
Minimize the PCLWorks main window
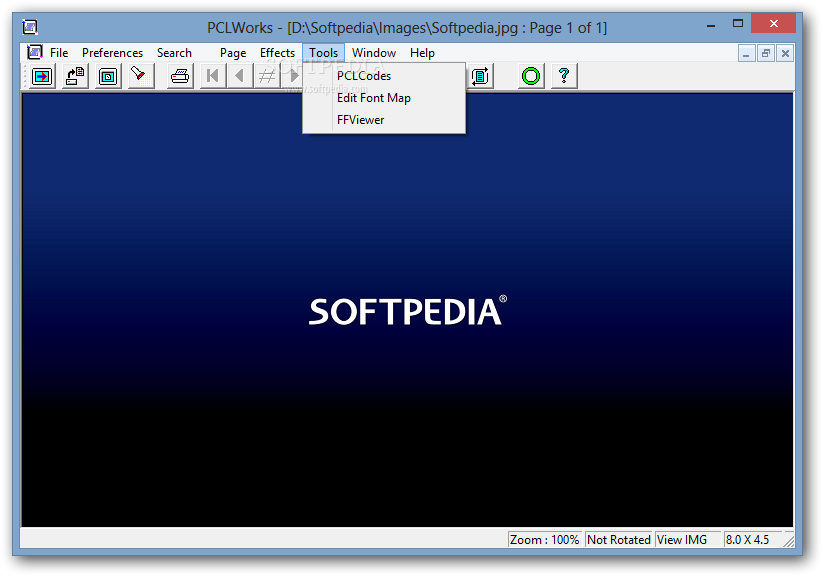[x=711, y=24]
